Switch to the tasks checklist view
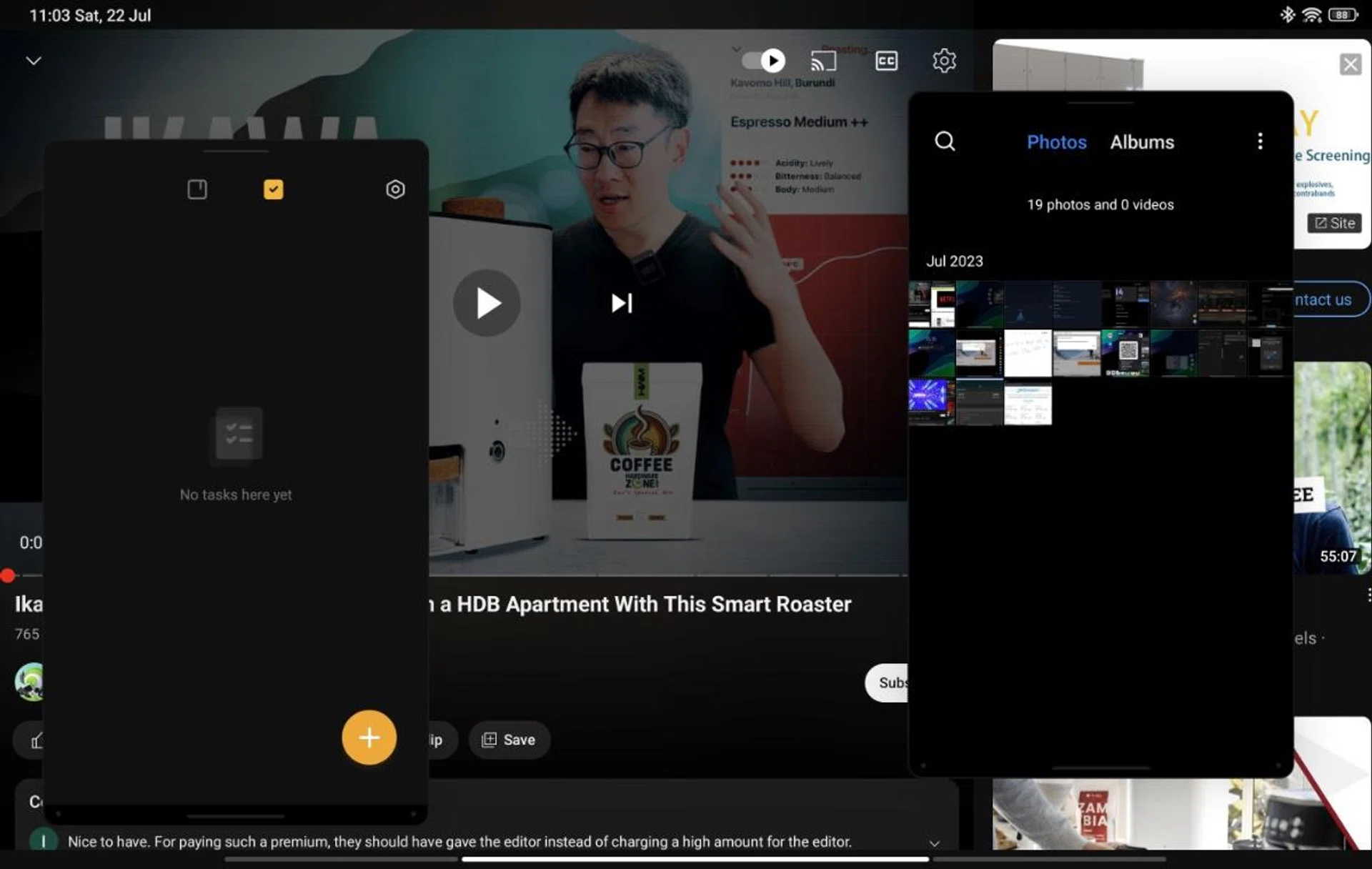 (x=272, y=189)
